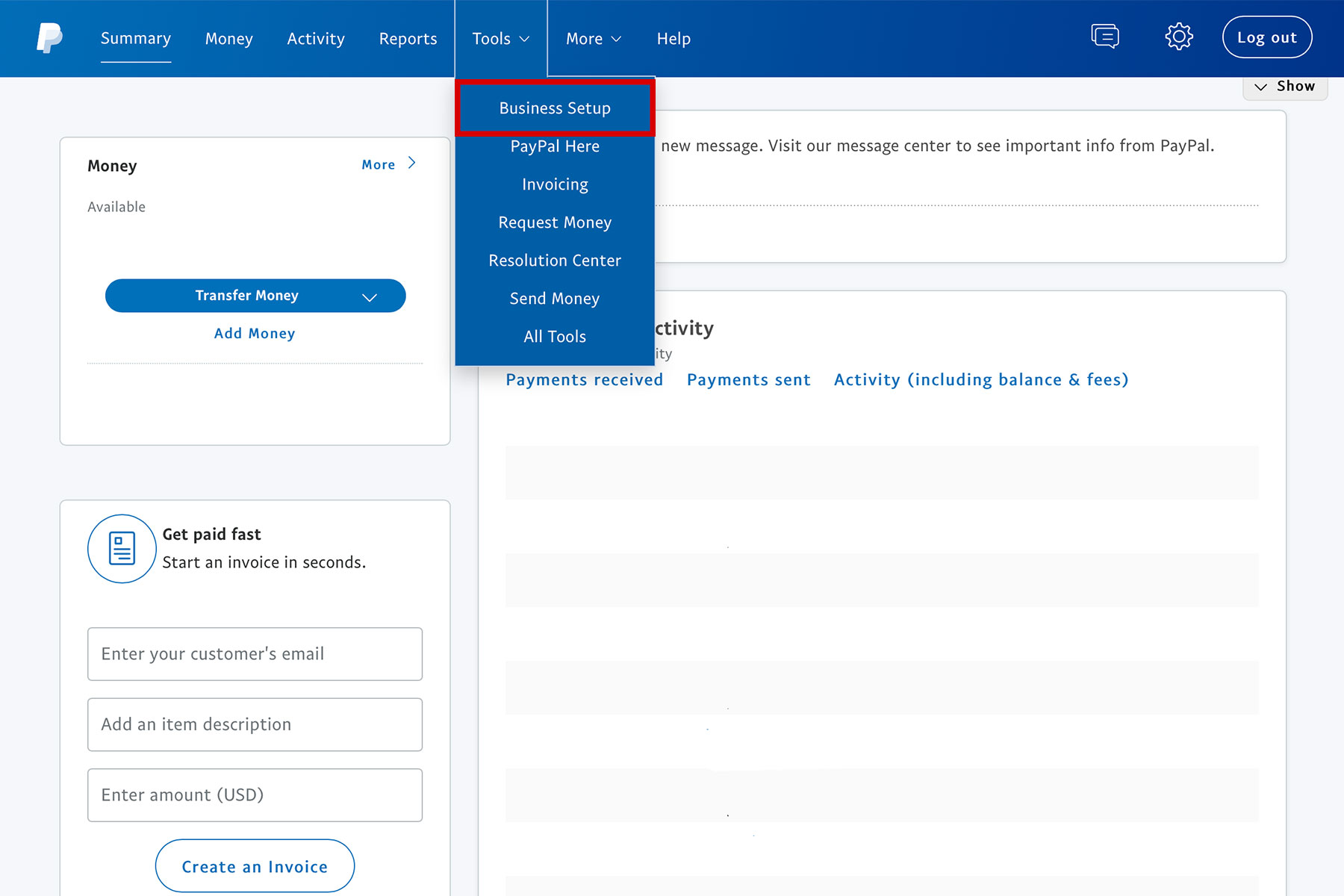Open account settings gear icon

[x=1179, y=37]
